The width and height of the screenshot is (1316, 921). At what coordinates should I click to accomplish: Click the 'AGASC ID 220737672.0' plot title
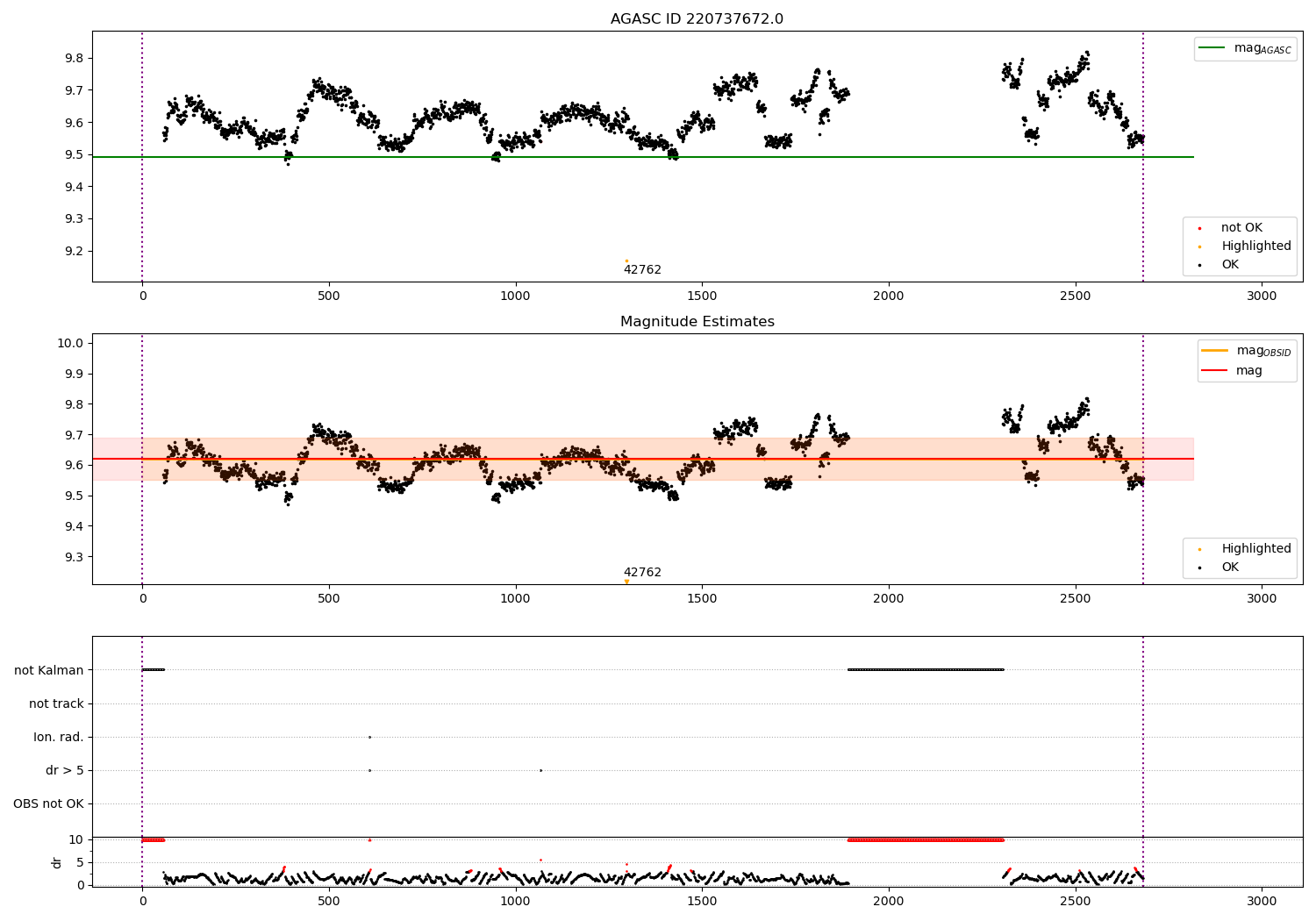coord(697,19)
